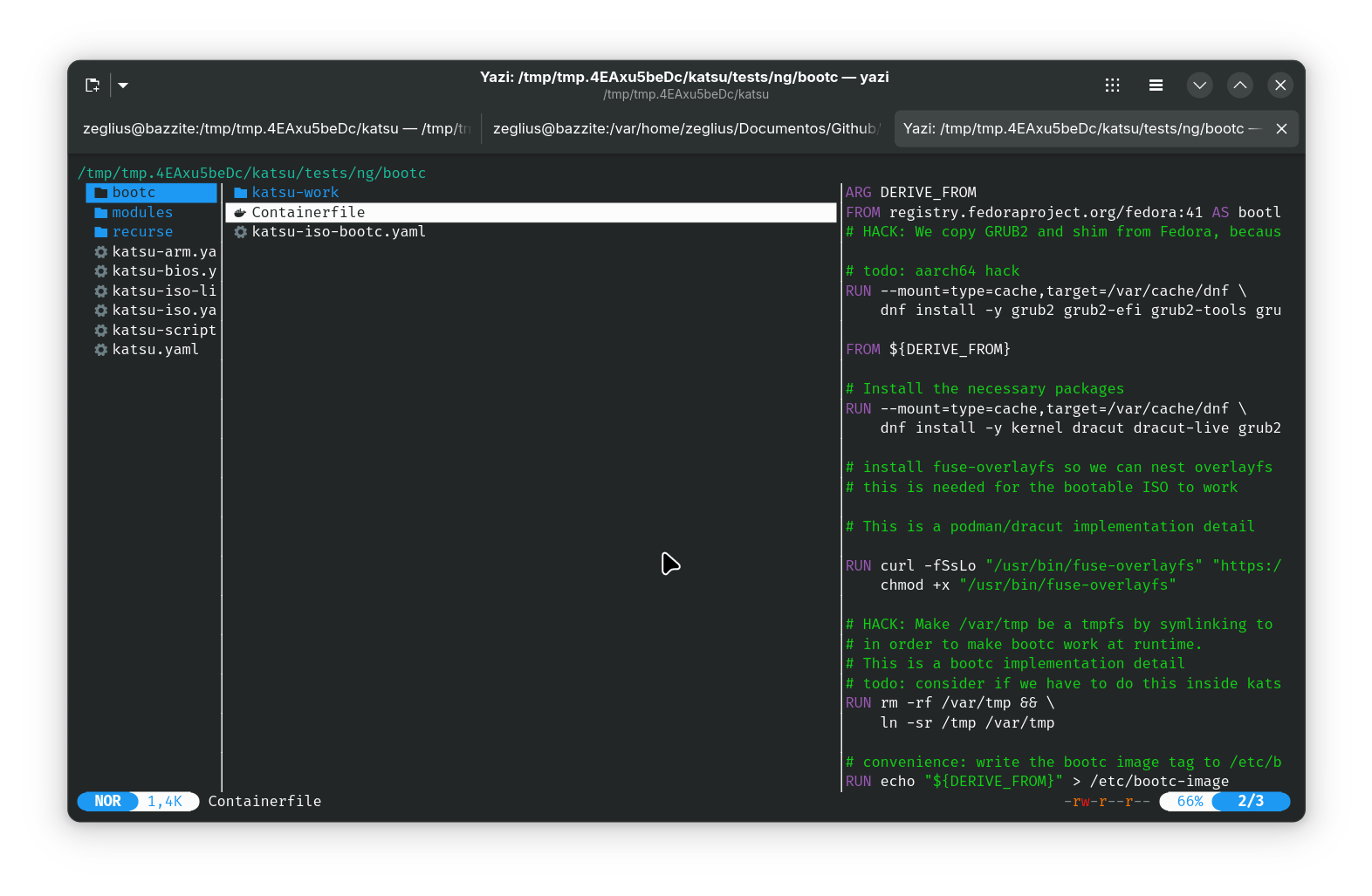Click the Docker icon beside Containerfile
This screenshot has width=1372, height=896.
click(x=240, y=213)
